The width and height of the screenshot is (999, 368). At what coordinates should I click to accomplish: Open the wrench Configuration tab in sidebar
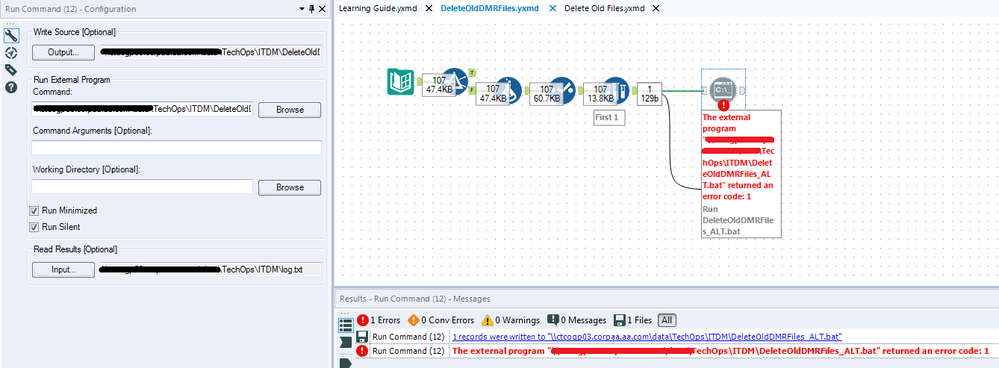11,36
